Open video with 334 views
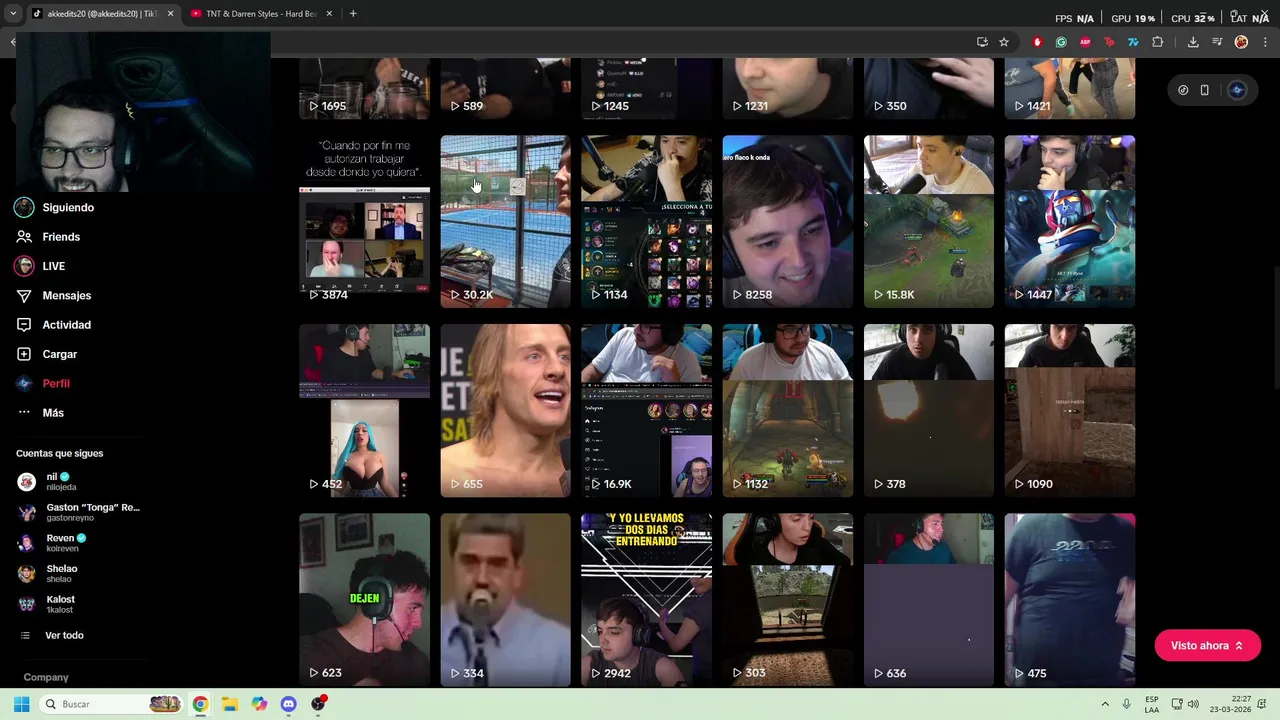This screenshot has height=720, width=1280. click(x=505, y=600)
